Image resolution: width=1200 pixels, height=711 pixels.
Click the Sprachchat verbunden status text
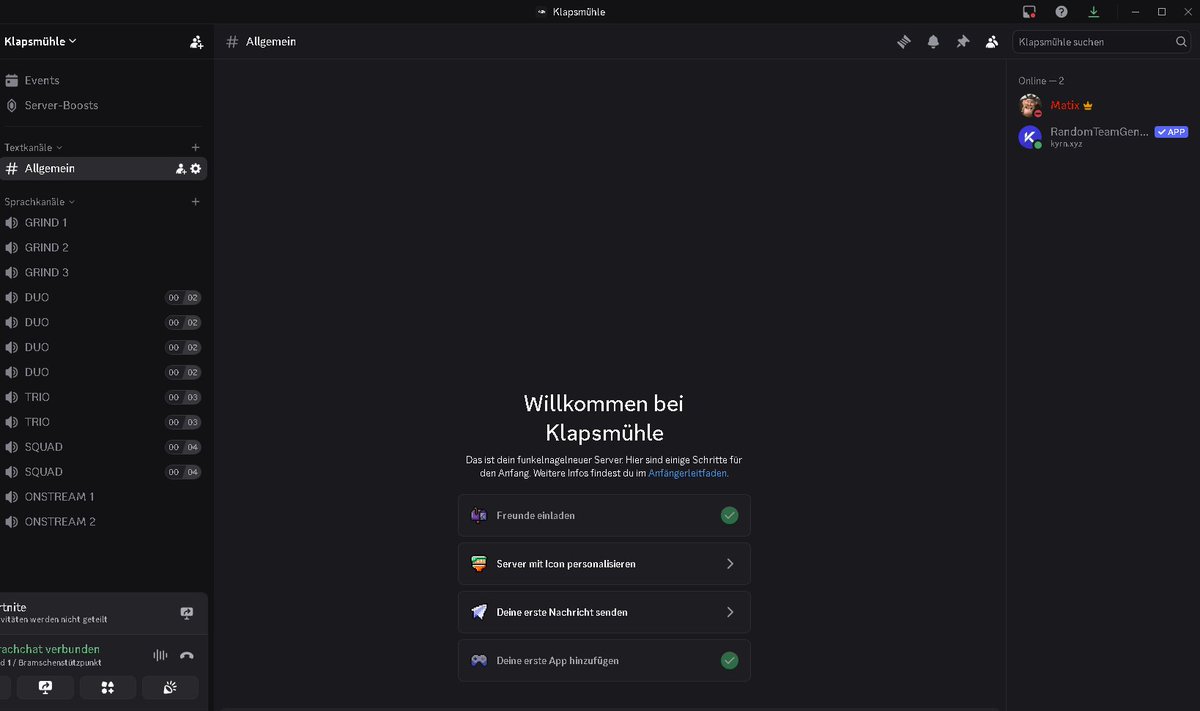click(50, 649)
